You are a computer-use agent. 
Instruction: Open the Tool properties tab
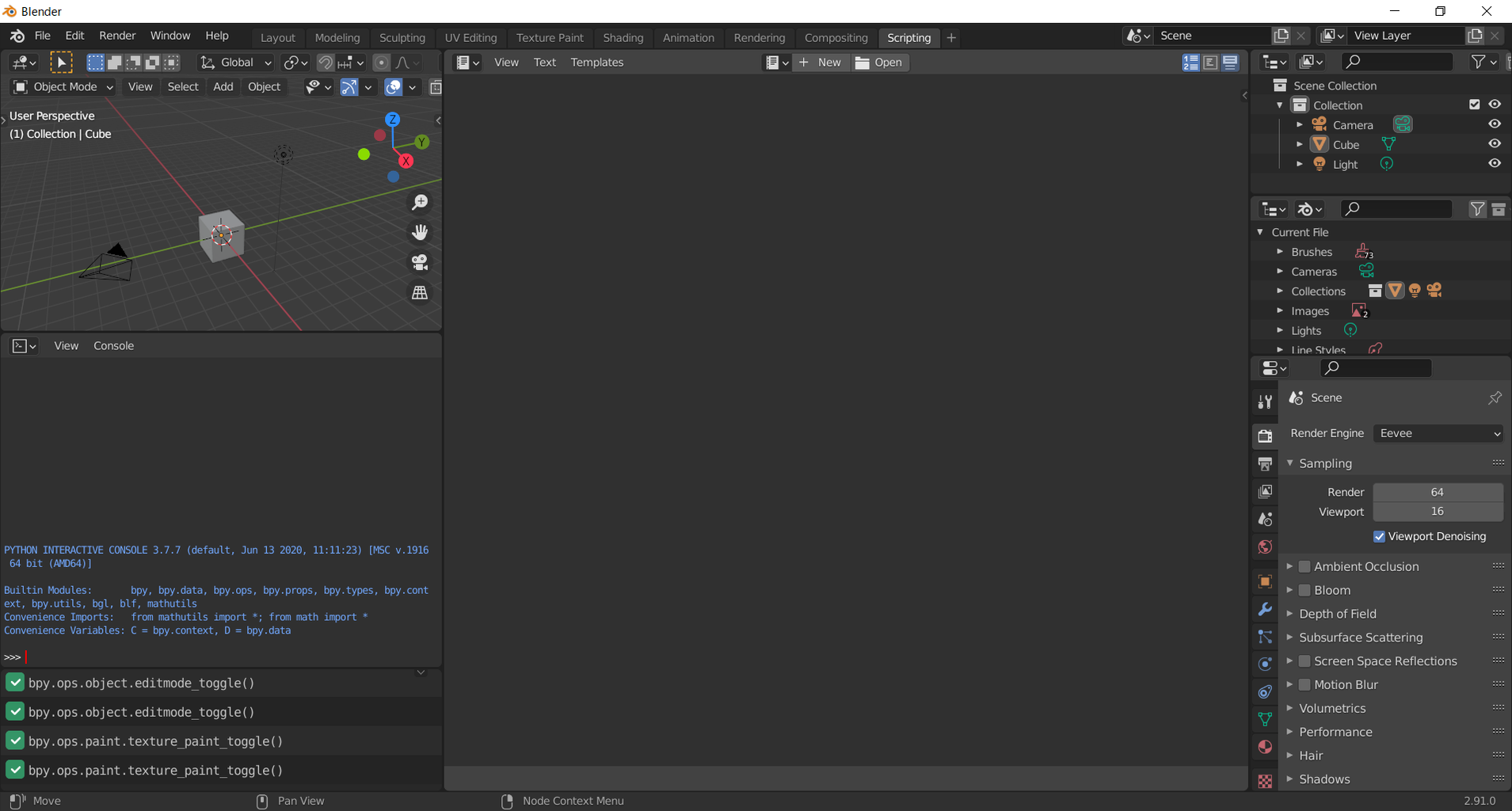coord(1265,402)
